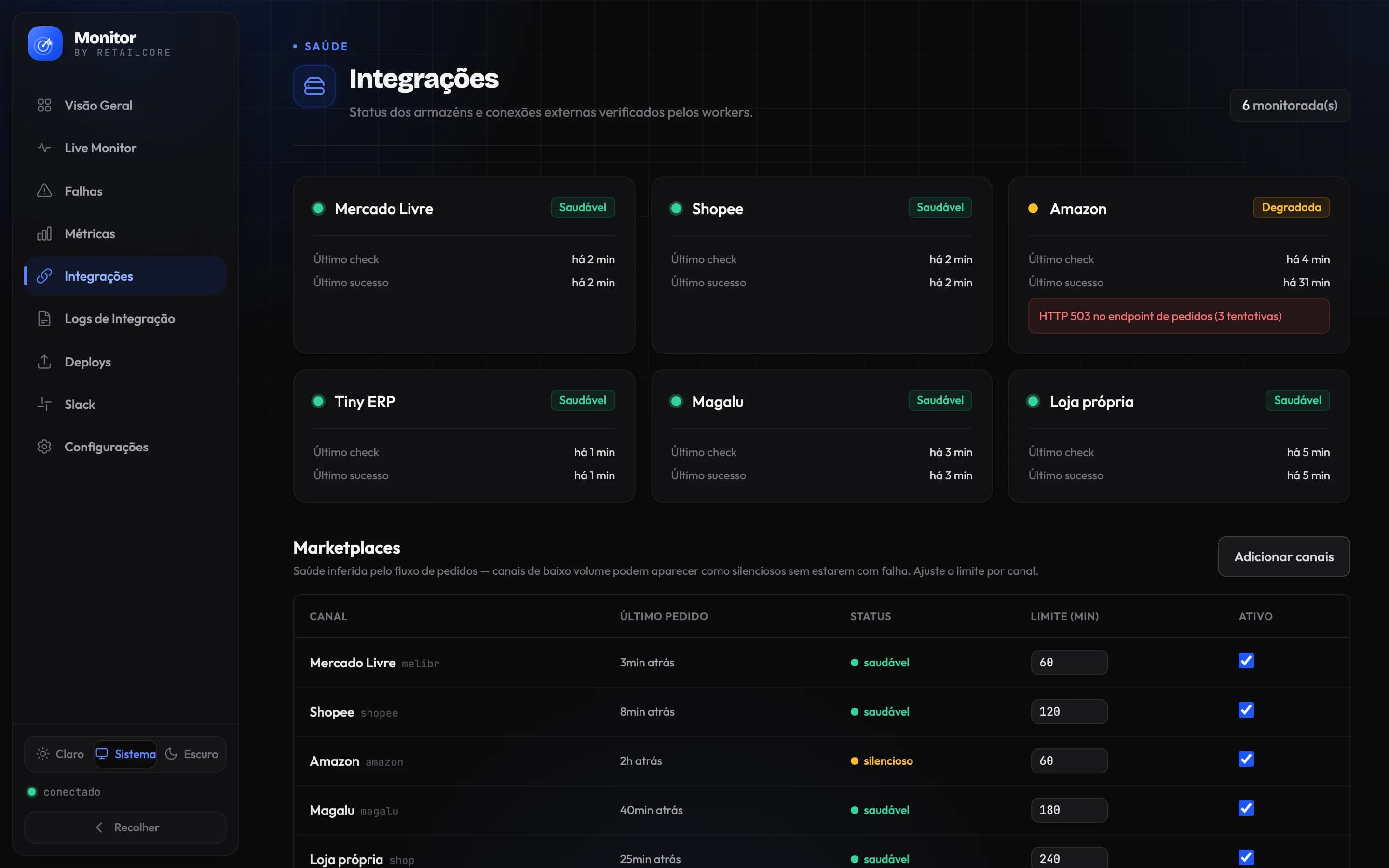1389x868 pixels.
Task: Click the Visão Geral grid icon
Action: [x=44, y=106]
